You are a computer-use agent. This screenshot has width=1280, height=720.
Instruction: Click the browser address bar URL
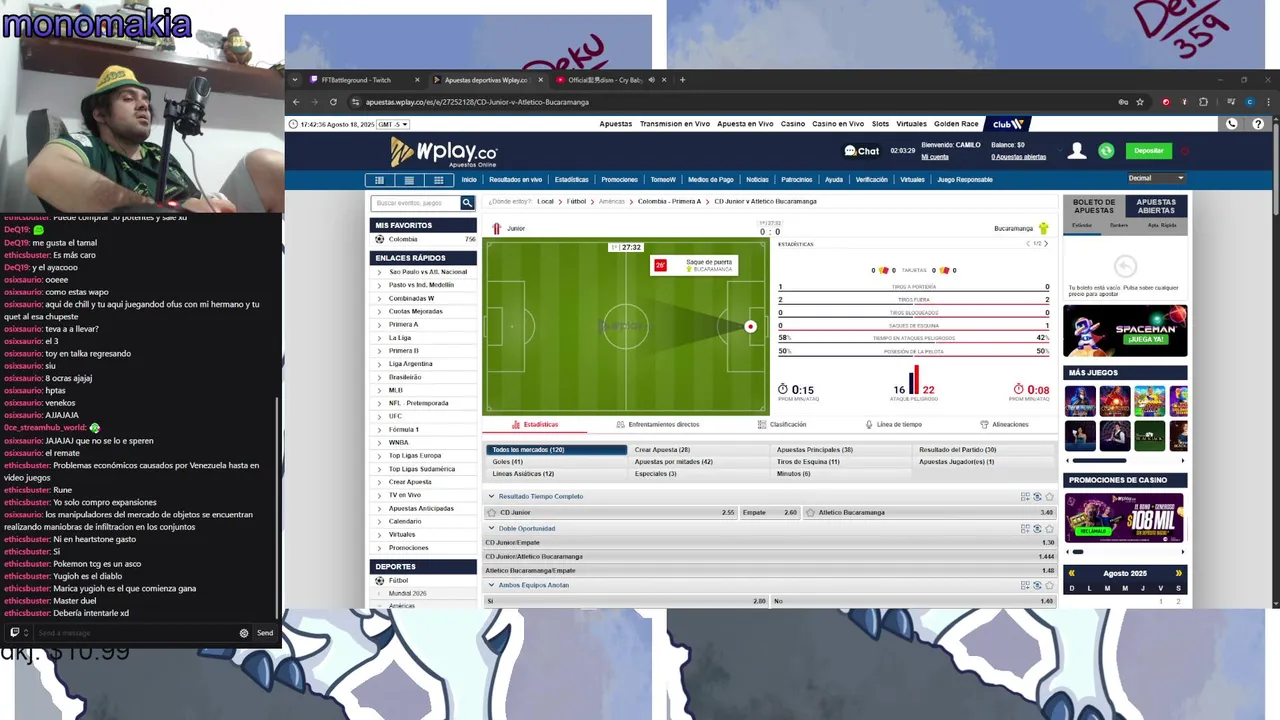click(x=477, y=102)
